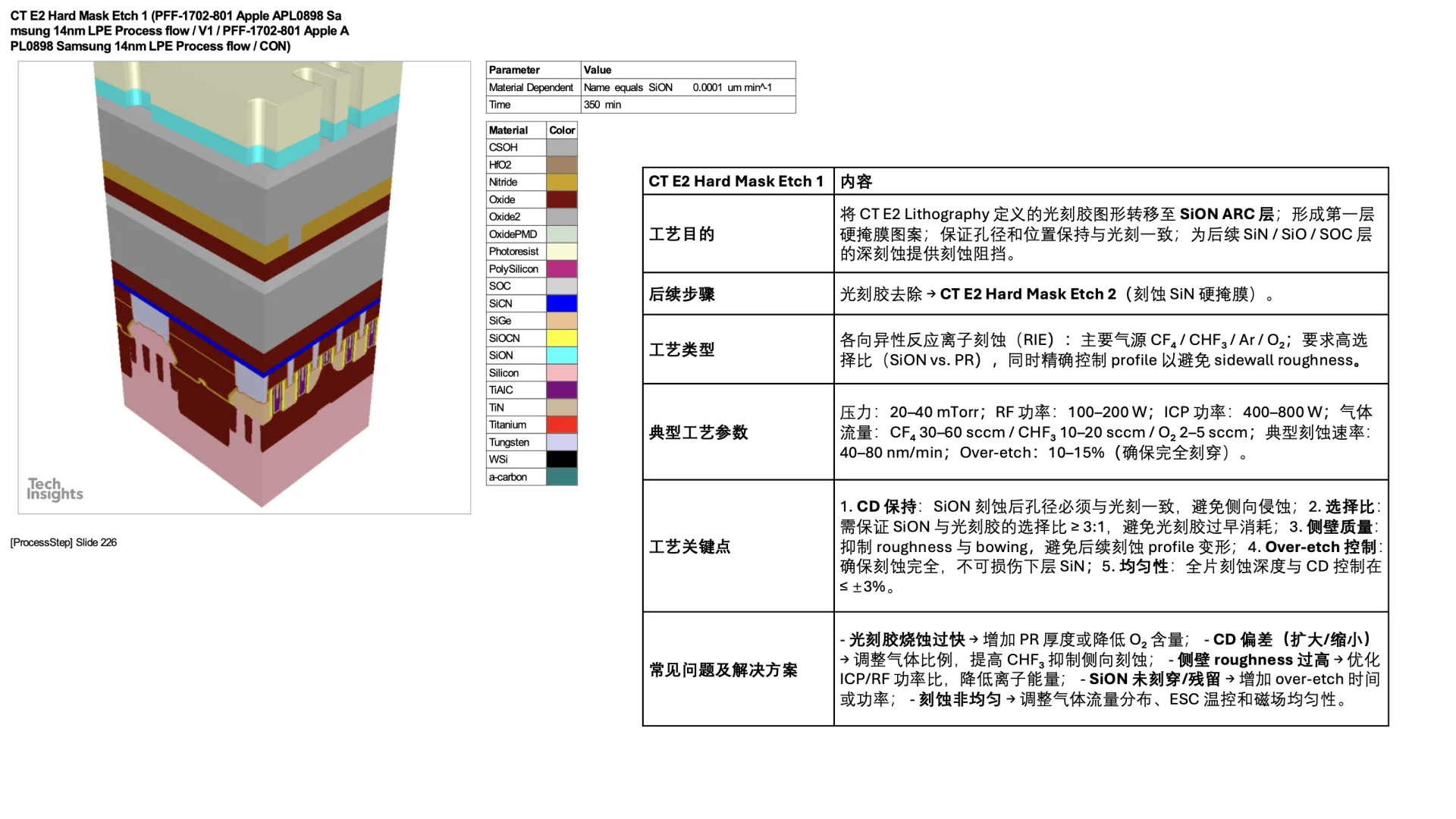Select the Photoresist color swatch
The width and height of the screenshot is (1456, 819).
click(x=560, y=251)
